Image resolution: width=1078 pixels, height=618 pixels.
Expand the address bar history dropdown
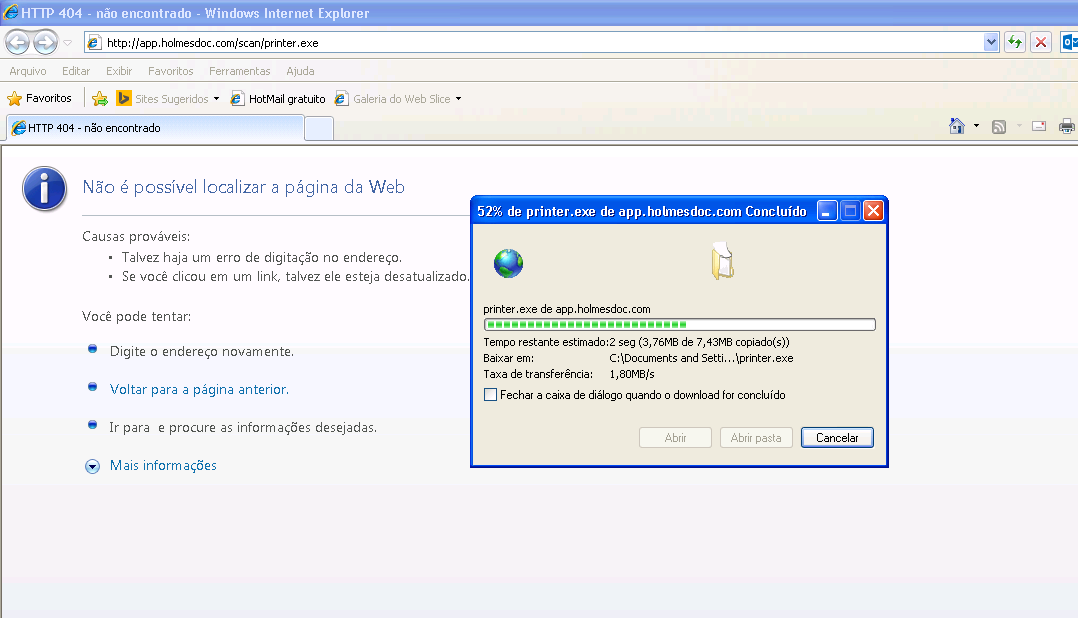991,43
